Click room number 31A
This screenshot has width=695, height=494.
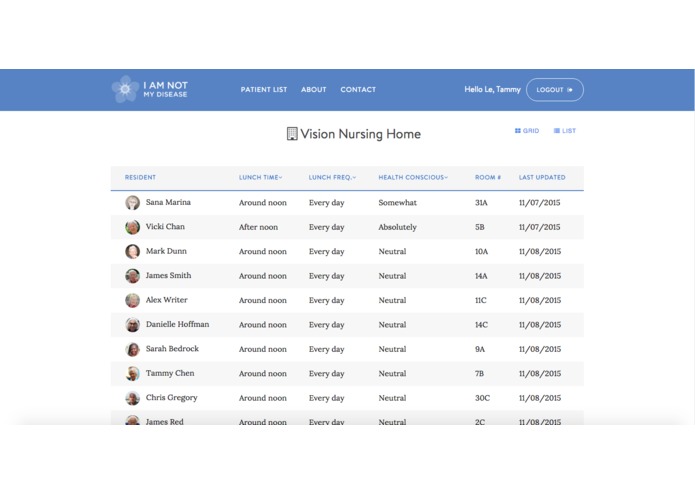tap(481, 202)
